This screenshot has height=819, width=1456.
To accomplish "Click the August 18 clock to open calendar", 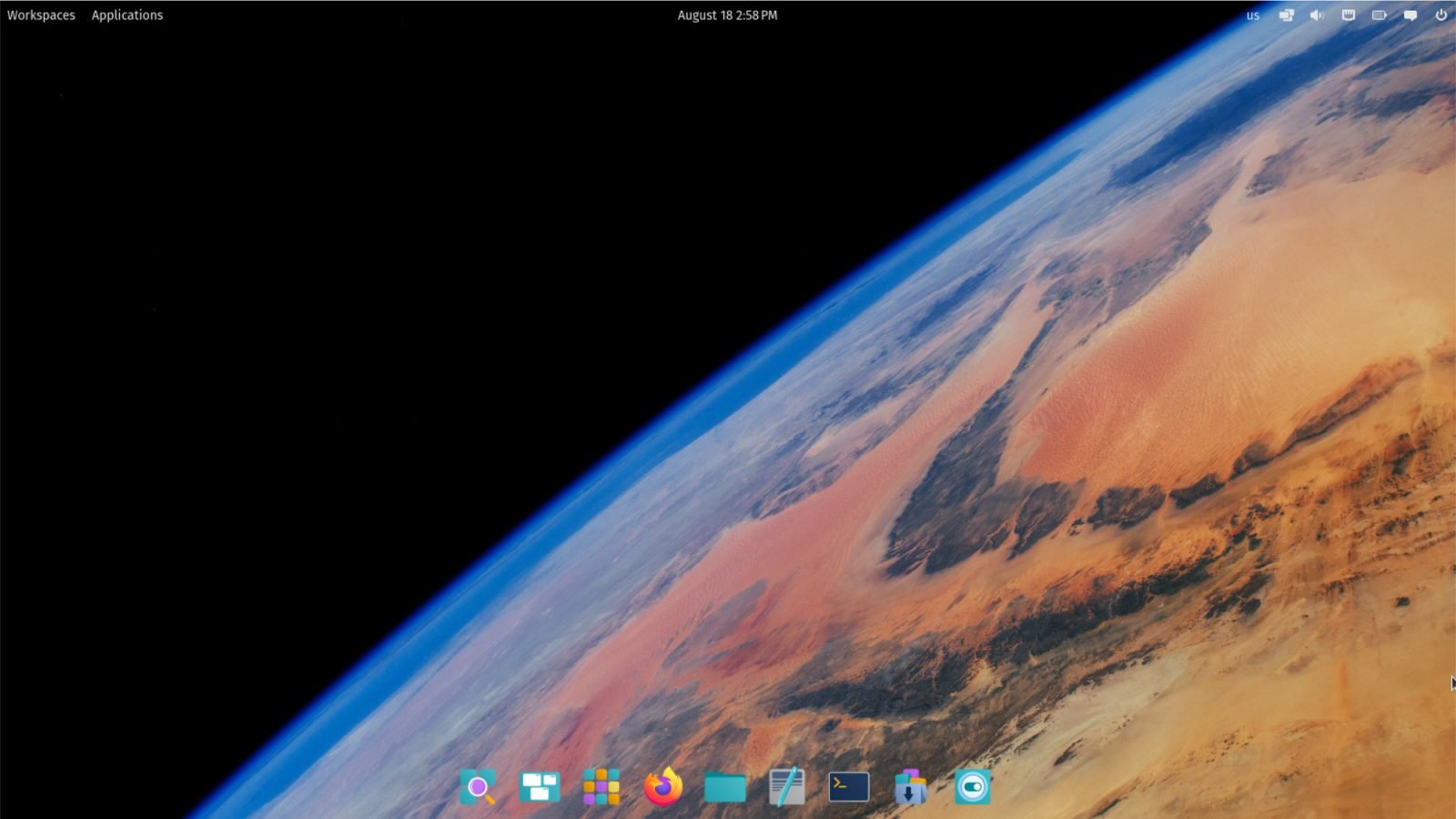I will pyautogui.click(x=728, y=15).
